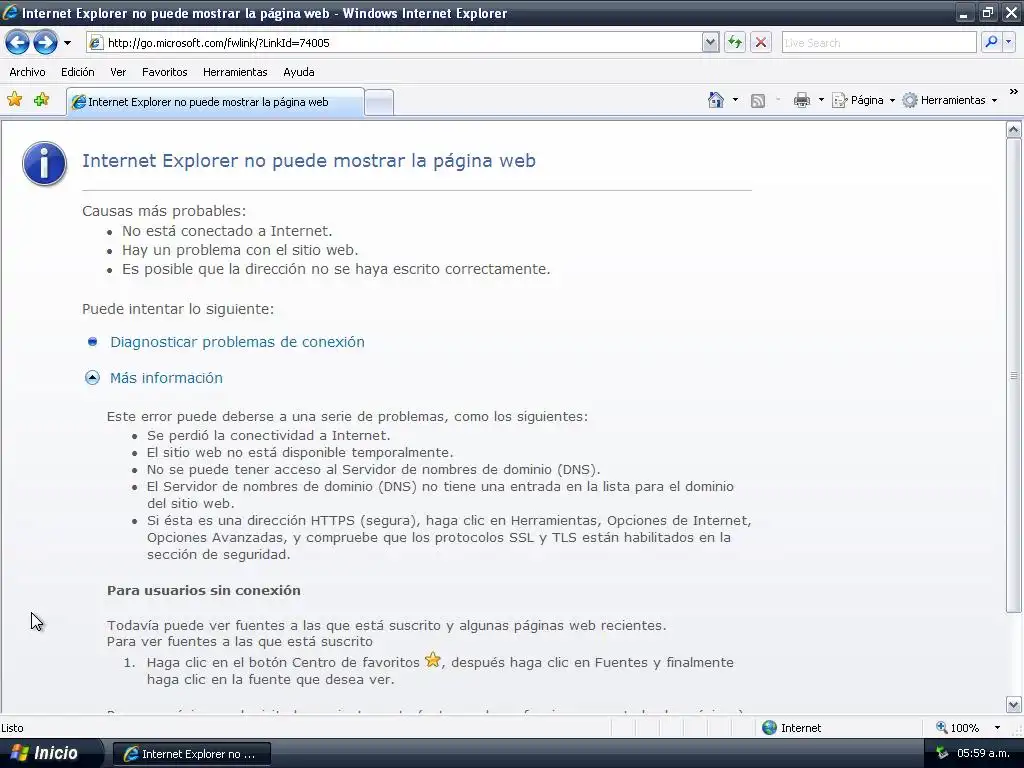Viewport: 1024px width, 768px height.
Task: Add to Favorites with star-plus icon
Action: [x=42, y=100]
